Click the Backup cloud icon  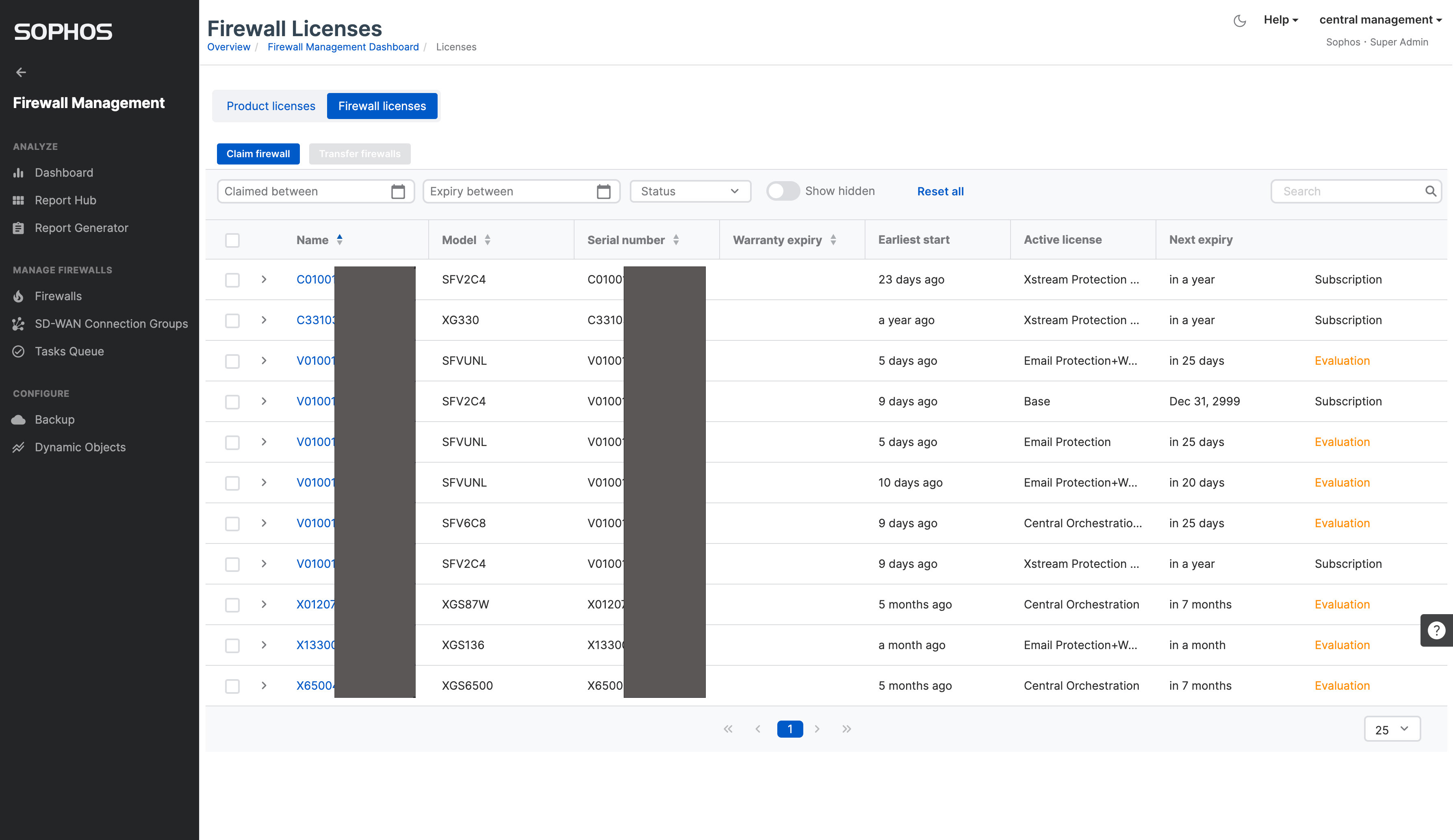[18, 420]
